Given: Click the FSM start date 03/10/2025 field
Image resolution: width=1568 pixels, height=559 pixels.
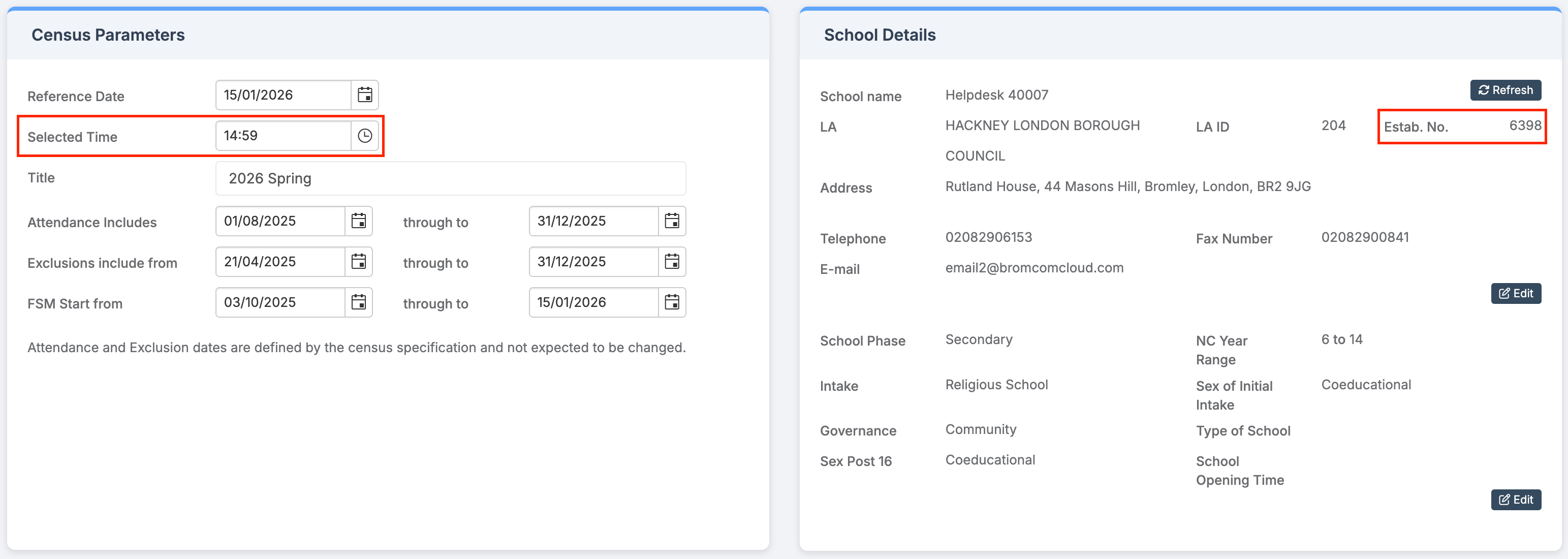Looking at the screenshot, I should [x=280, y=303].
